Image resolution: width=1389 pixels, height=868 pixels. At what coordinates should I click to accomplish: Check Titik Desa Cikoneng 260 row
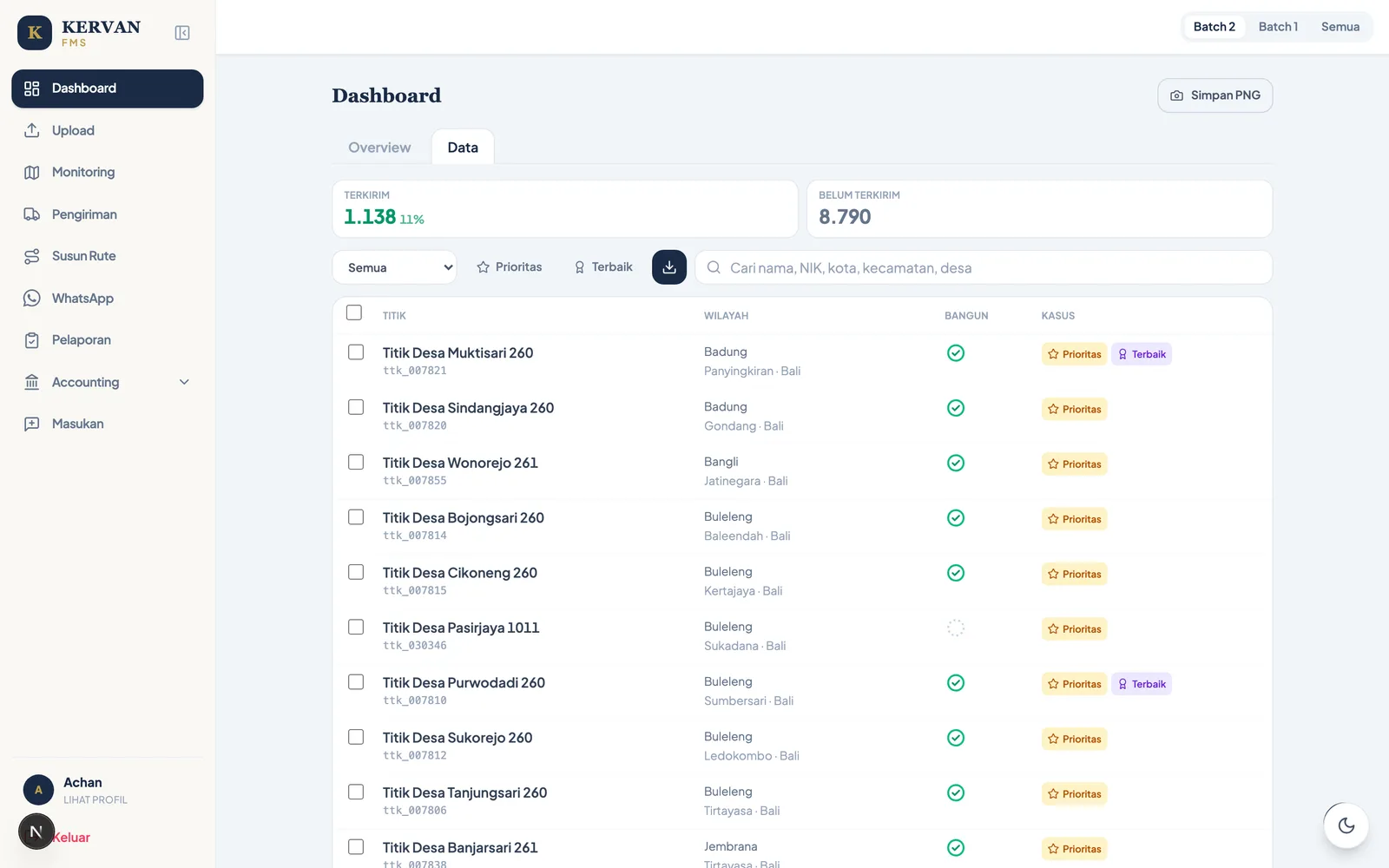pyautogui.click(x=356, y=572)
